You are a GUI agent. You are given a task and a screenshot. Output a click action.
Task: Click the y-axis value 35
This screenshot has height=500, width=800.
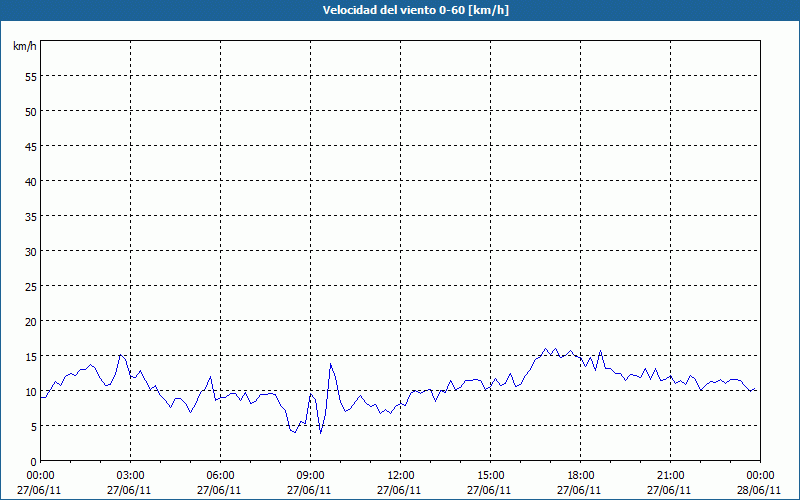click(x=31, y=217)
